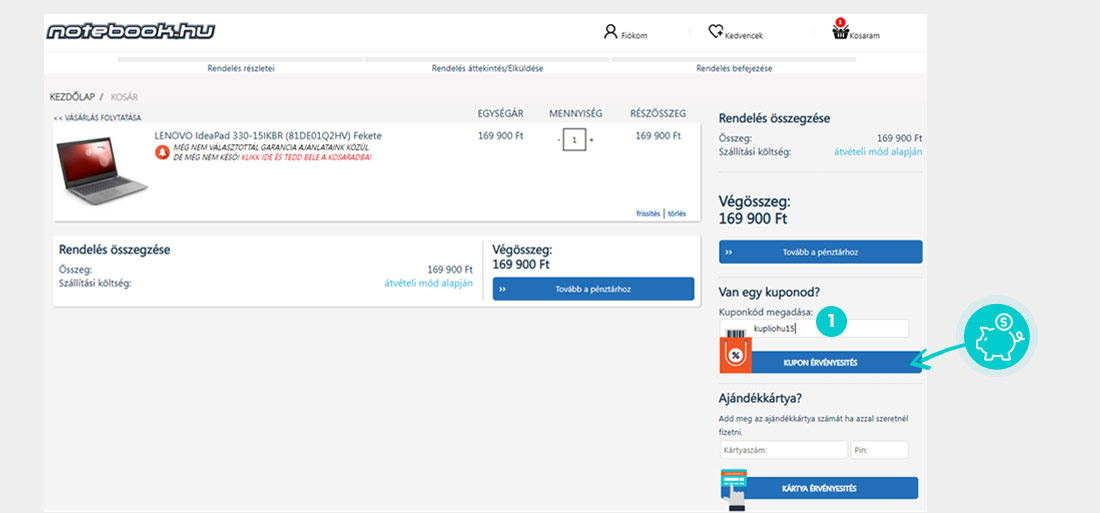Open the Fiókom account icon
Screen dimensions: 1100x513
(x=610, y=32)
